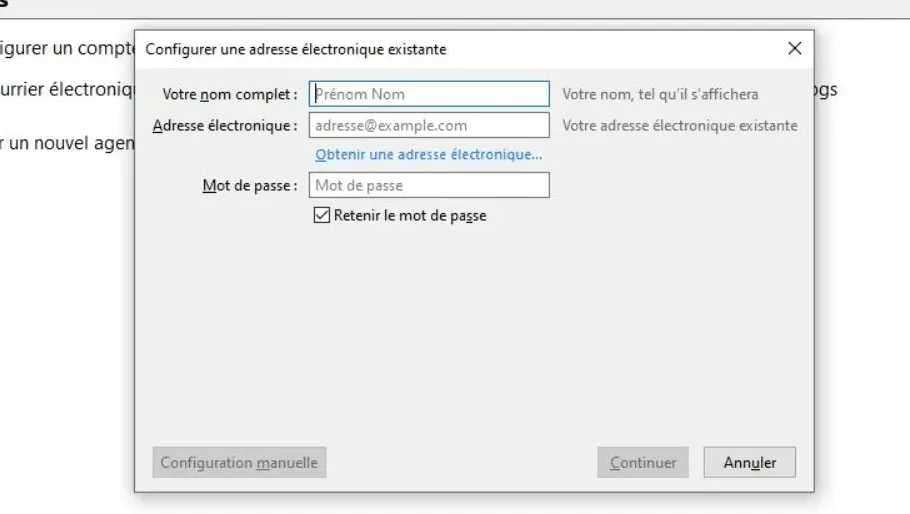The height and width of the screenshot is (514, 910).
Task: Click hint "Votre adresse électronique existante"
Action: click(x=680, y=125)
